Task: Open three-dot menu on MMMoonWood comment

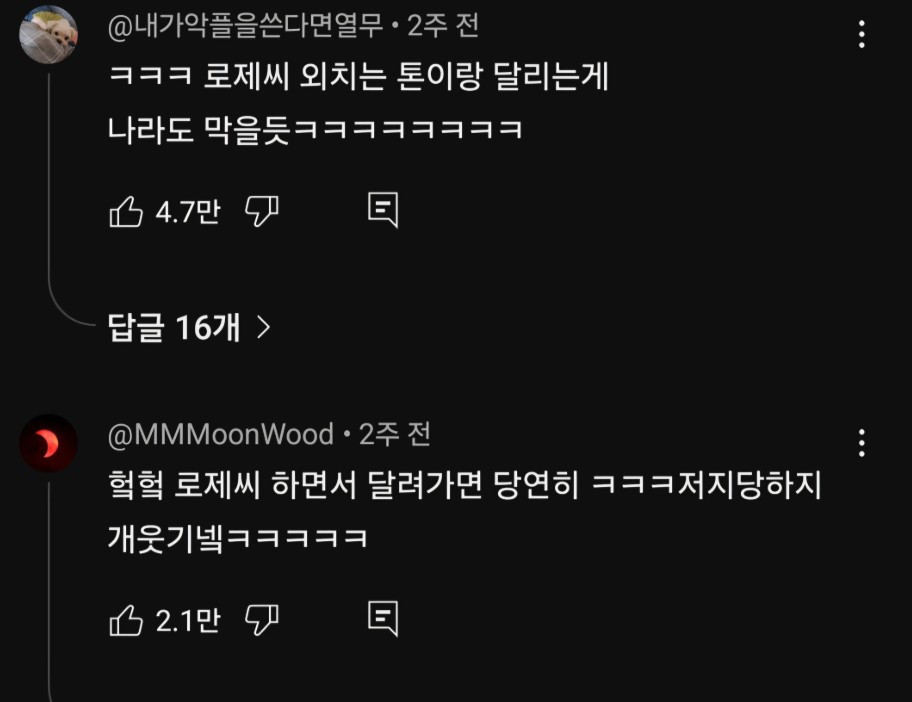Action: point(861,443)
